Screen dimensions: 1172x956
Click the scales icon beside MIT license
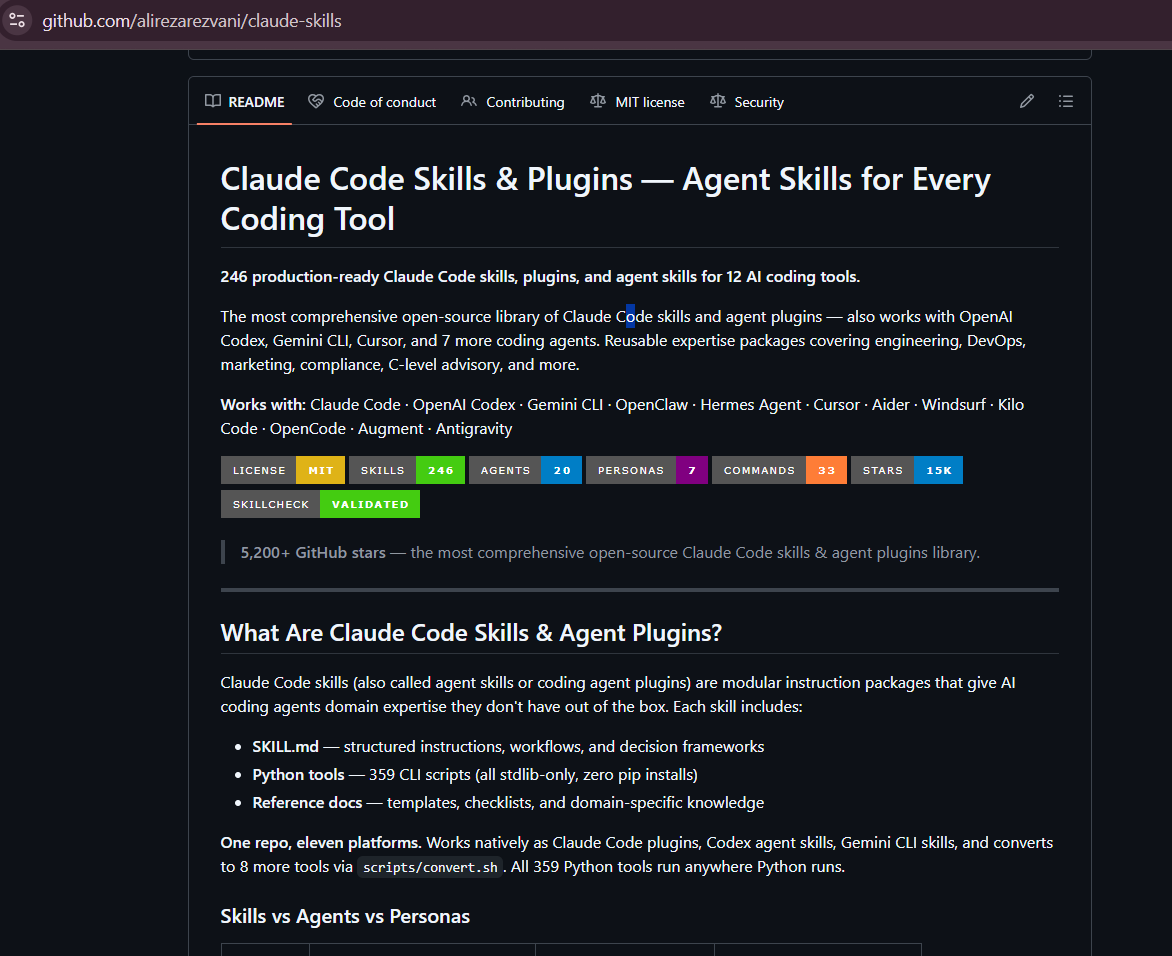(x=598, y=101)
